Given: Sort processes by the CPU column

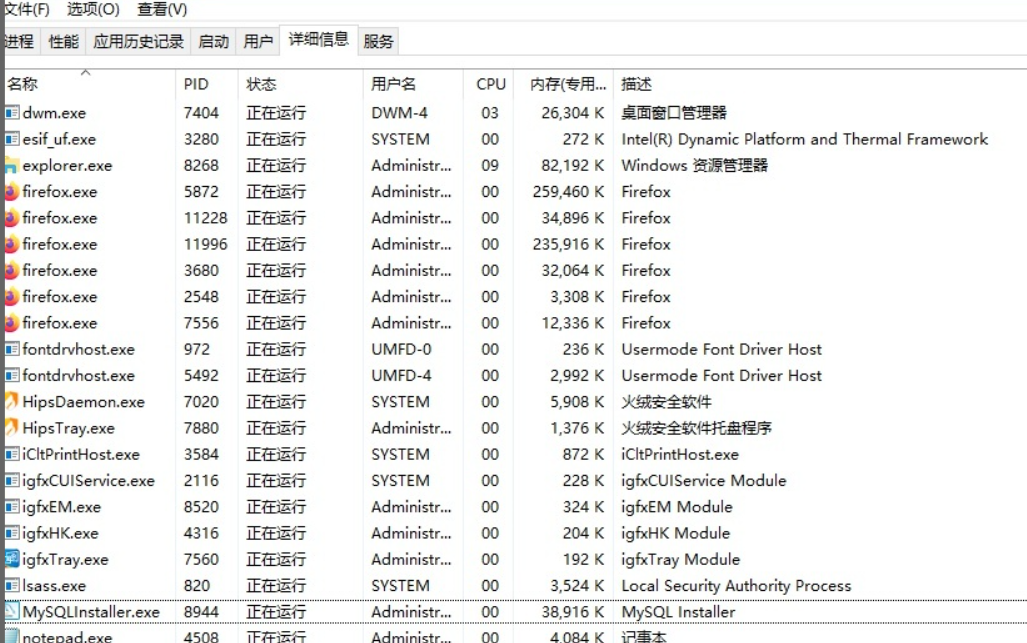Looking at the screenshot, I should click(490, 84).
